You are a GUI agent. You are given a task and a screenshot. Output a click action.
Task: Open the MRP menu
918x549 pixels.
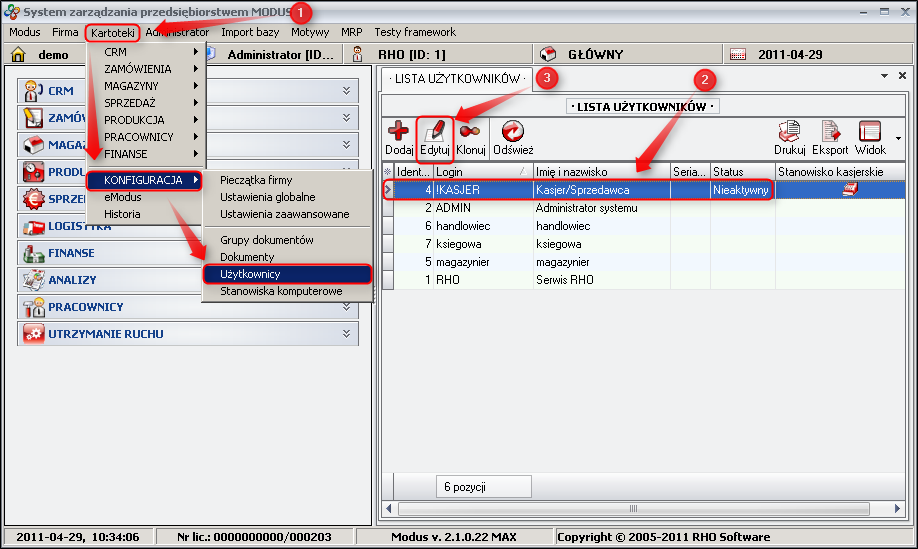pyautogui.click(x=351, y=32)
